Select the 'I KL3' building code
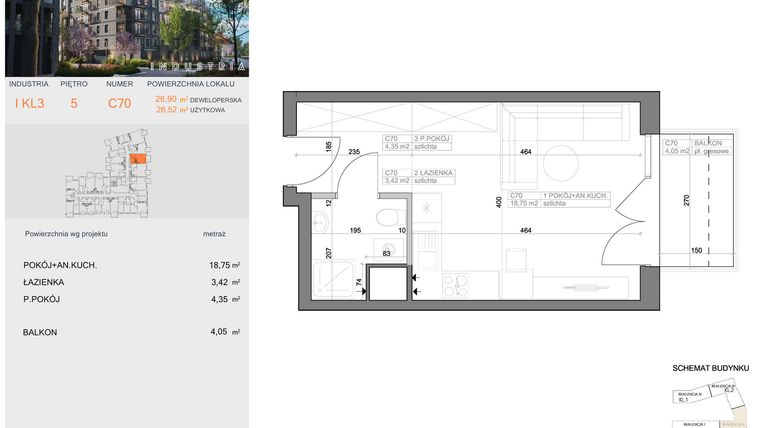 tap(30, 103)
